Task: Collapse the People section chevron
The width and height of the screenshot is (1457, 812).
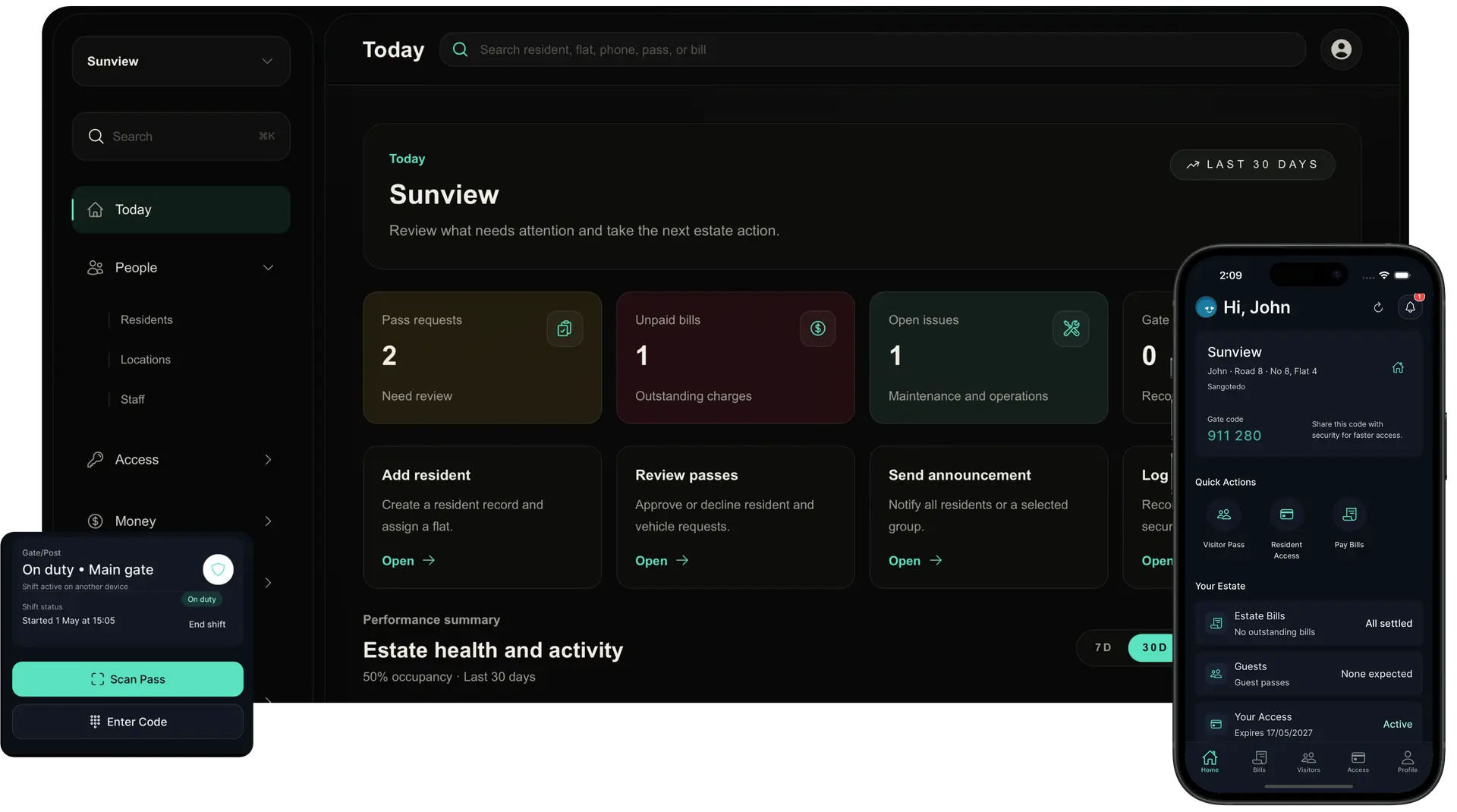Action: [x=268, y=268]
